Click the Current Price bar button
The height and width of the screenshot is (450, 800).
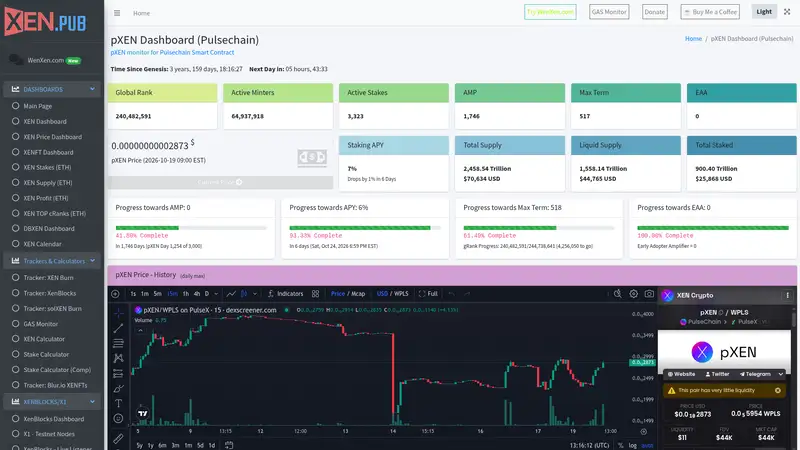[220, 182]
